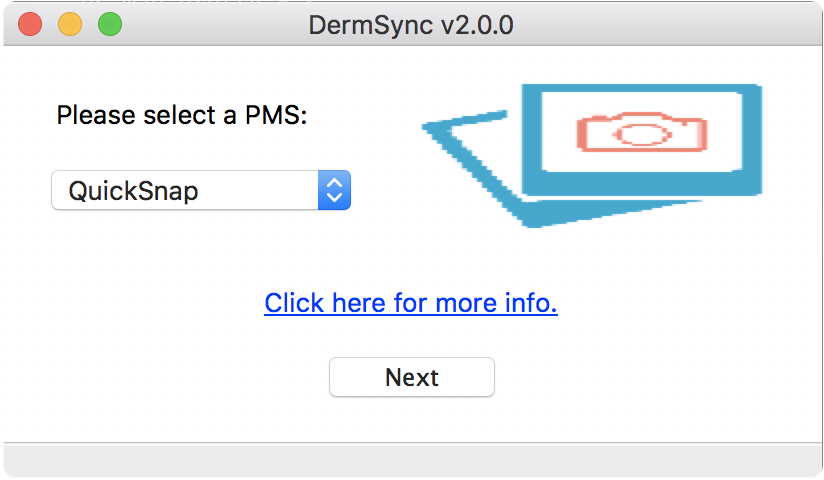Close the DermSync window with red button
Viewport: 824px width, 480px height.
point(30,24)
